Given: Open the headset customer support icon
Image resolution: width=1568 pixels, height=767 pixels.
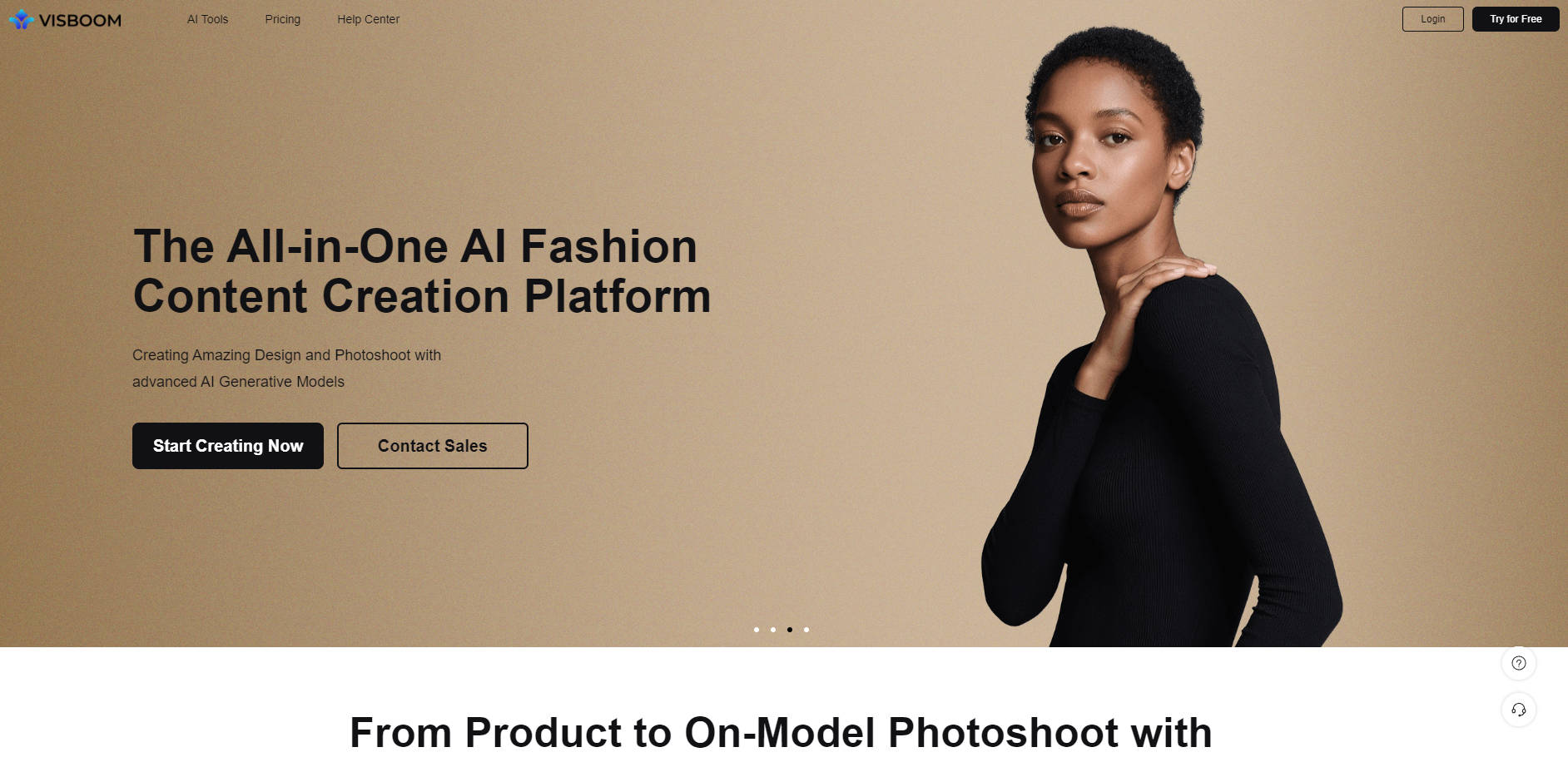Looking at the screenshot, I should [1519, 710].
